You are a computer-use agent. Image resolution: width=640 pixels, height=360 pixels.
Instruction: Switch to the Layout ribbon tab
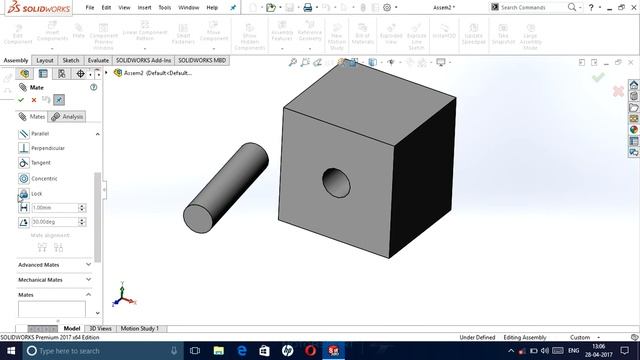point(45,60)
